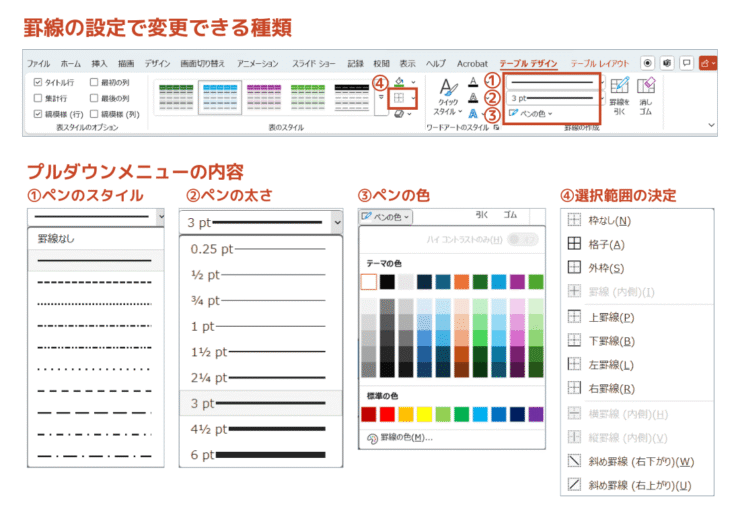Toggle the ハイ コントラストのみ switch
740x505 pixels.
tap(523, 239)
